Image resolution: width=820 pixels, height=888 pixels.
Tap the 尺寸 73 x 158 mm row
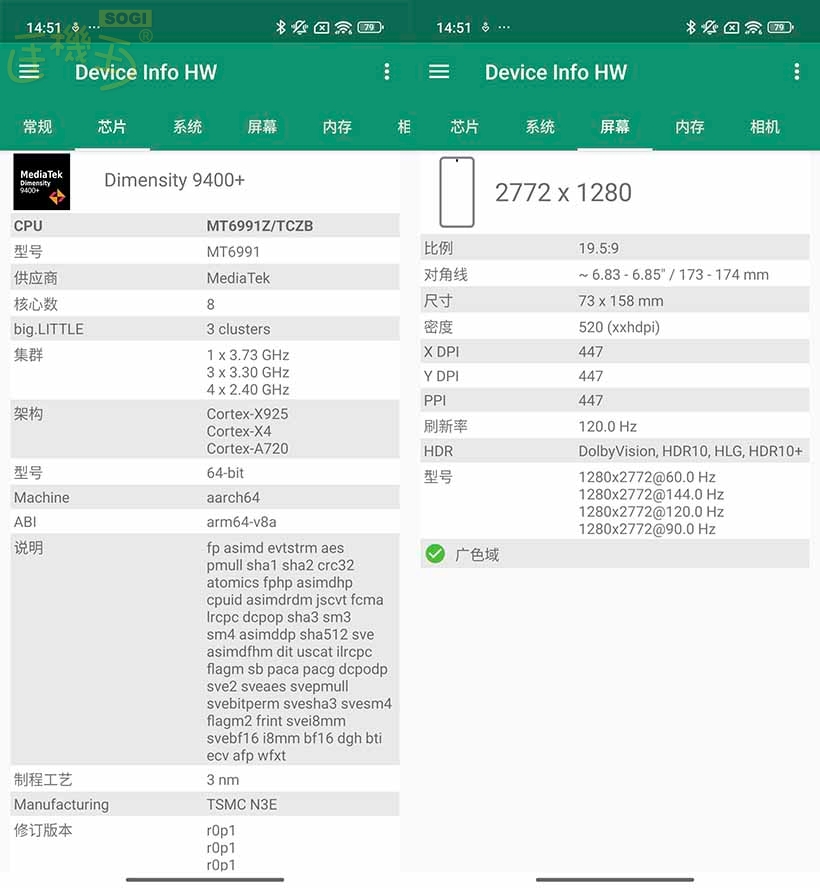tap(615, 301)
